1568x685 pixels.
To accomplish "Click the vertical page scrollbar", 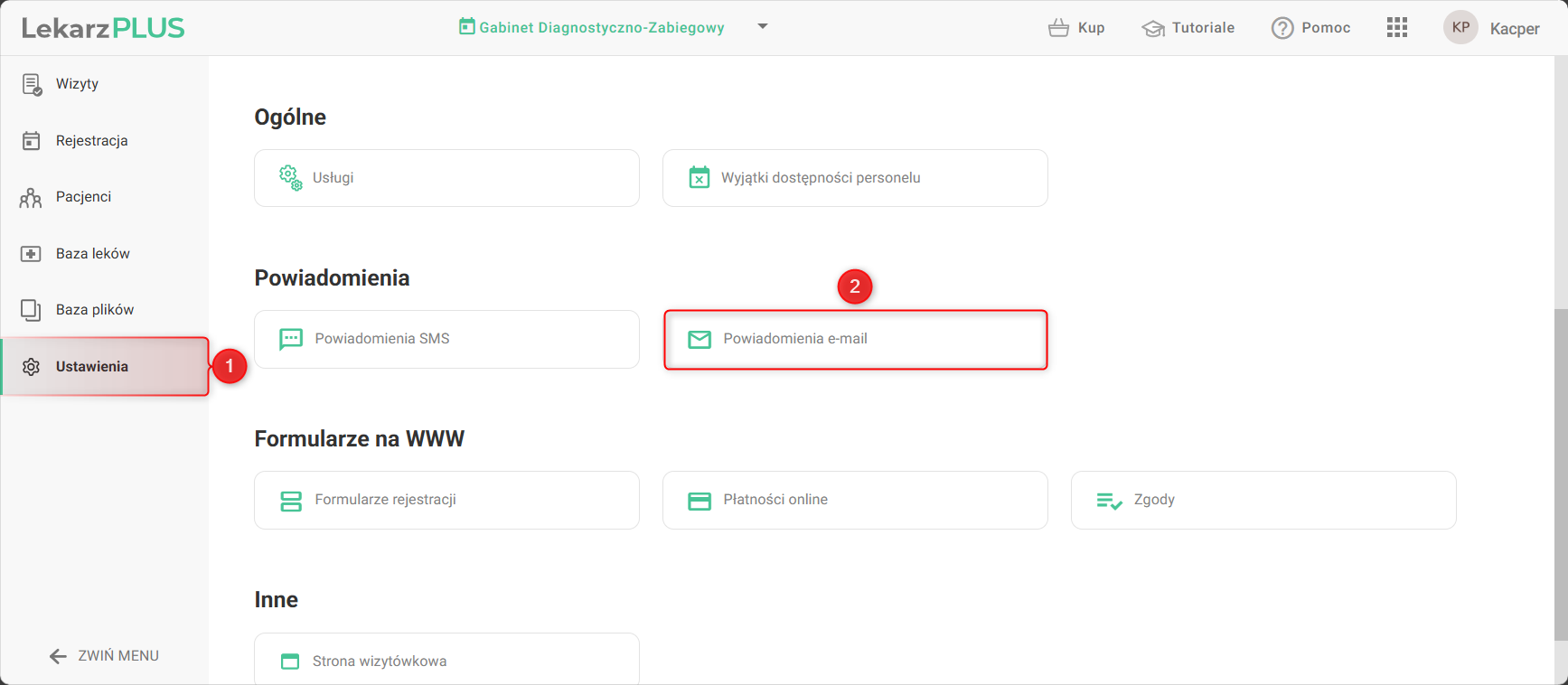I will (x=1561, y=474).
